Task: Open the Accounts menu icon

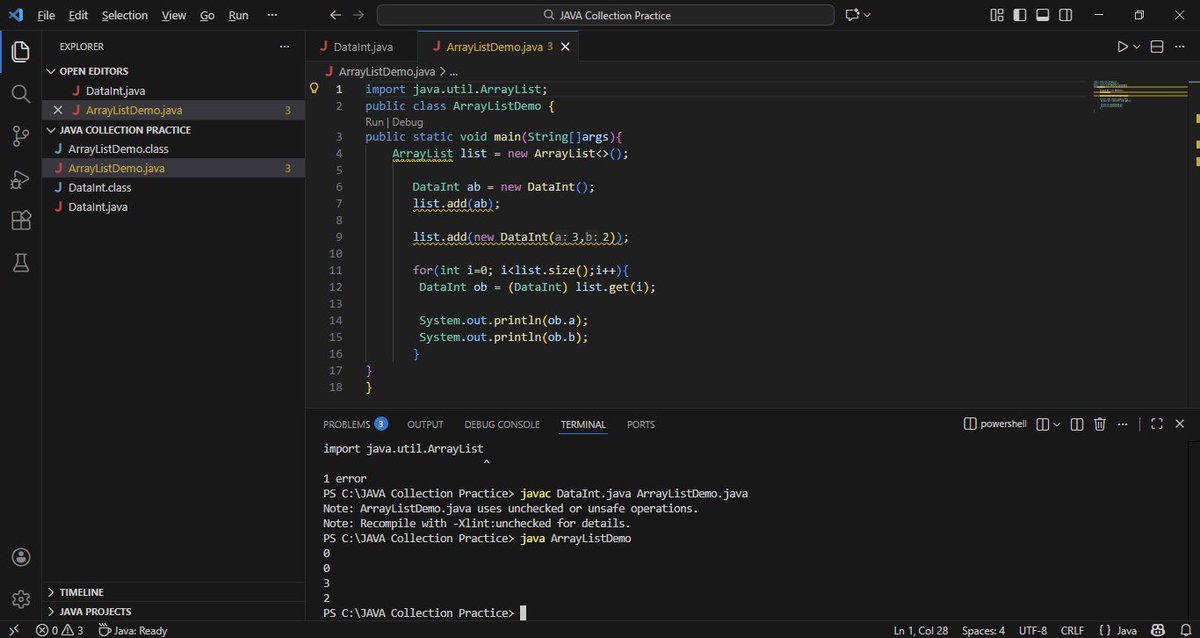Action: 20,558
